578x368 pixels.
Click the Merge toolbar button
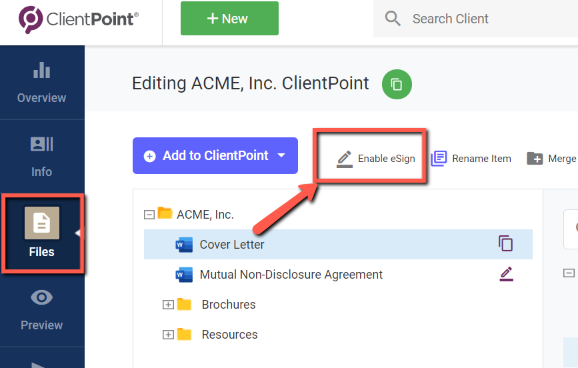552,159
